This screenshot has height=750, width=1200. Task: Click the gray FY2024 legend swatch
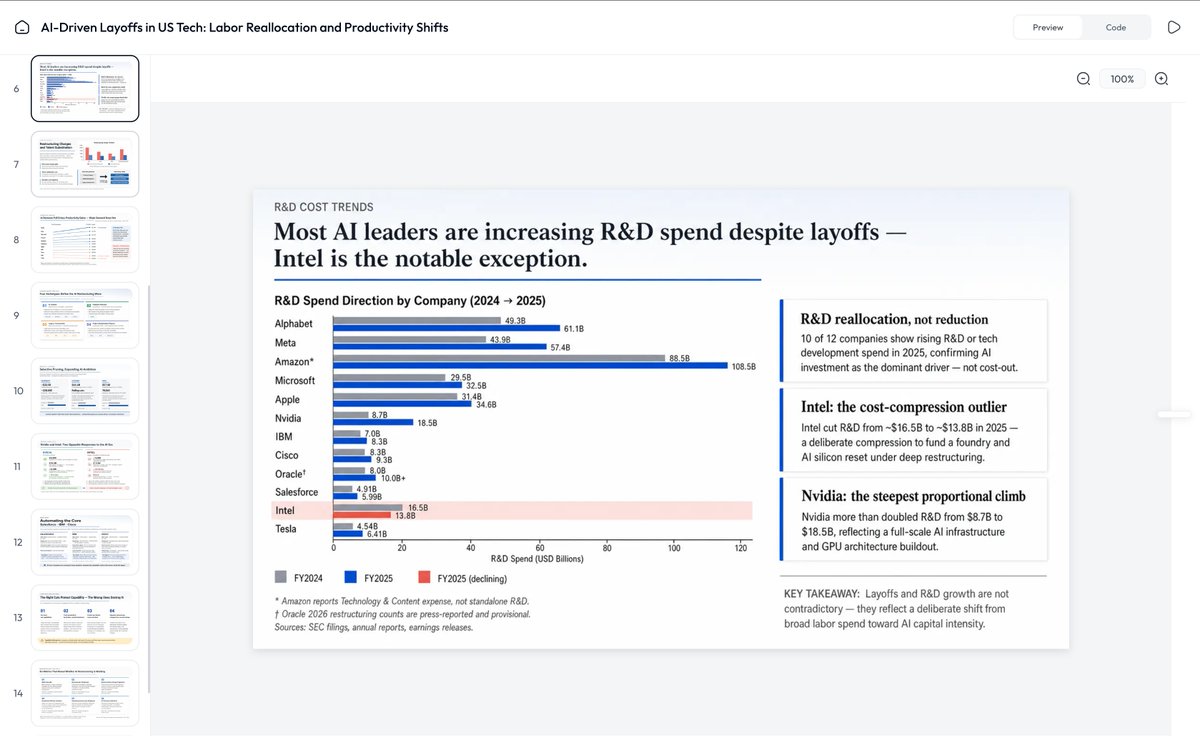tap(281, 577)
